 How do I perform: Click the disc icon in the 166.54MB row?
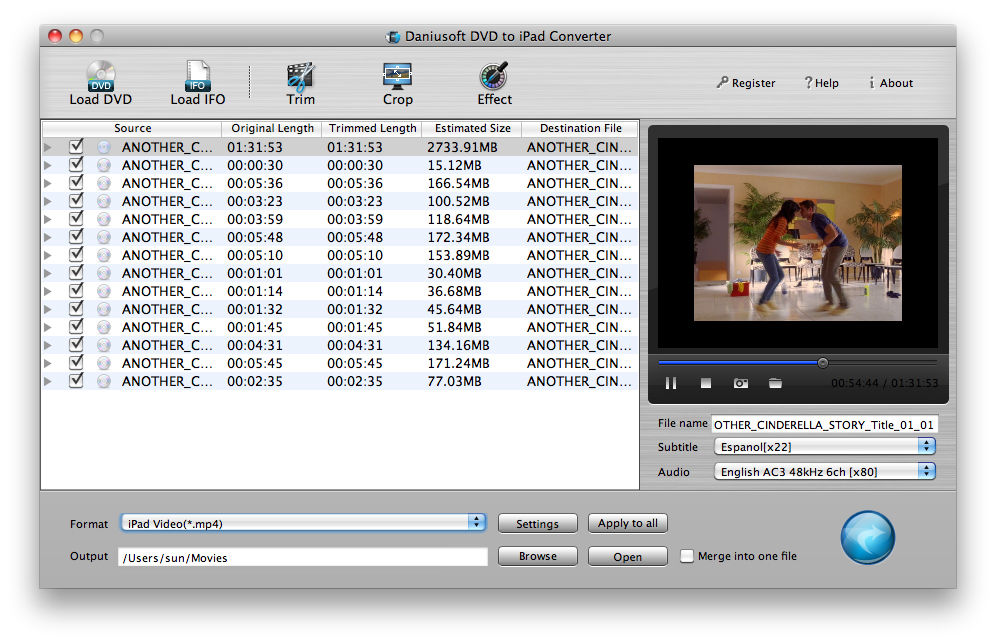(104, 183)
